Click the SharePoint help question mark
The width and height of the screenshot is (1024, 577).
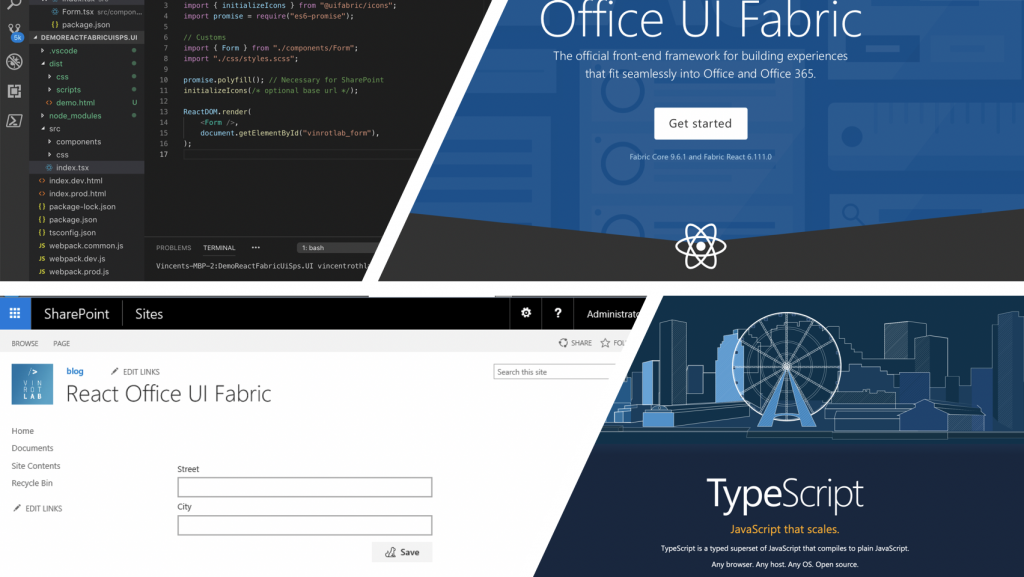coord(557,314)
